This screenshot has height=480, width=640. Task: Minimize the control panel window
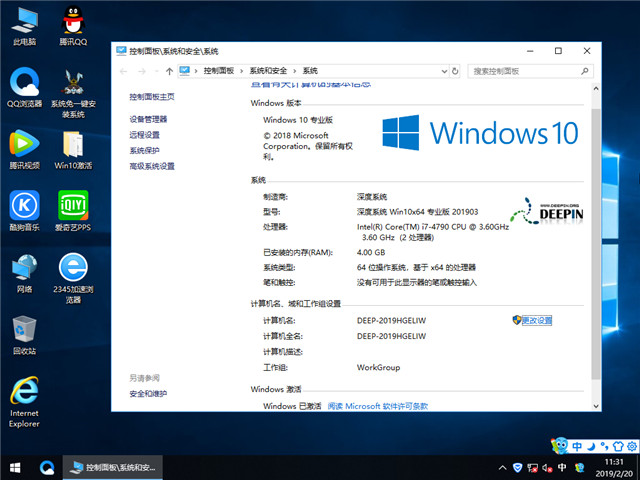point(530,51)
